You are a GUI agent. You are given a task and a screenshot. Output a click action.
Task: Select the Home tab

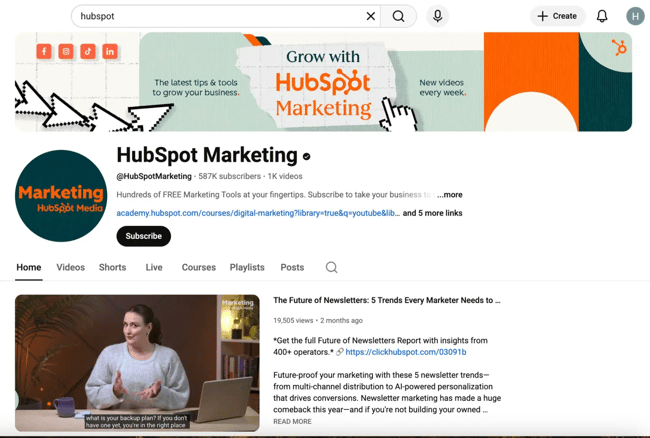tap(29, 267)
